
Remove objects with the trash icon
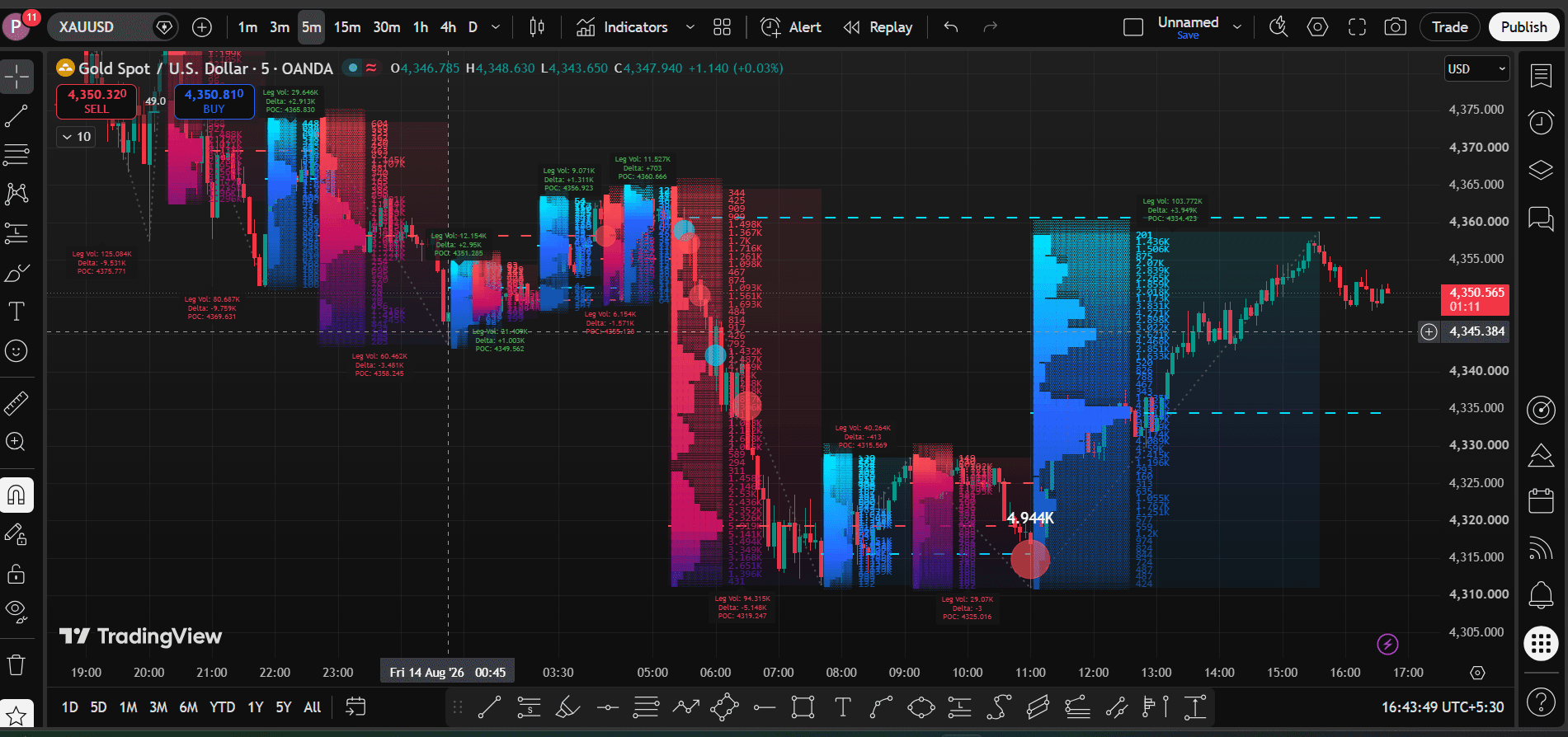coord(16,664)
